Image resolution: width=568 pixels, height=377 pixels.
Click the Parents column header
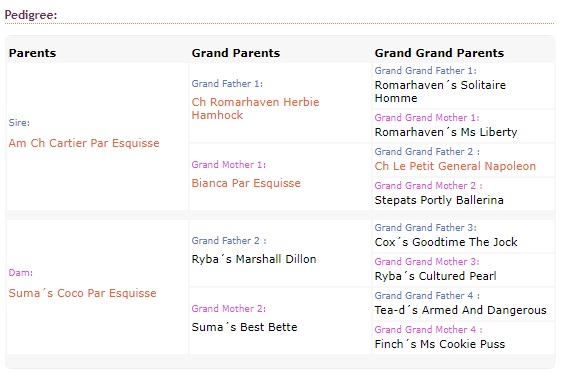pyautogui.click(x=32, y=53)
